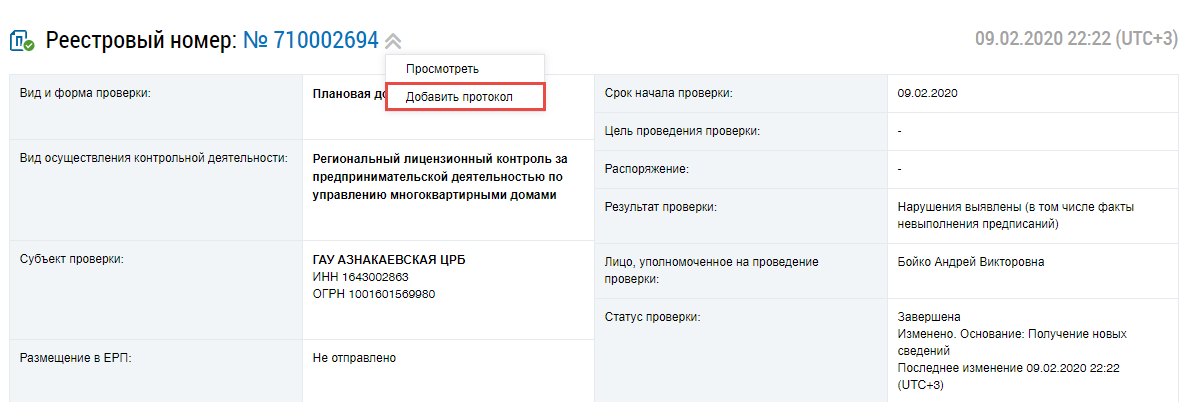The width and height of the screenshot is (1198, 402).
Task: Click the "Срок начала проверки" label
Action: (x=669, y=93)
